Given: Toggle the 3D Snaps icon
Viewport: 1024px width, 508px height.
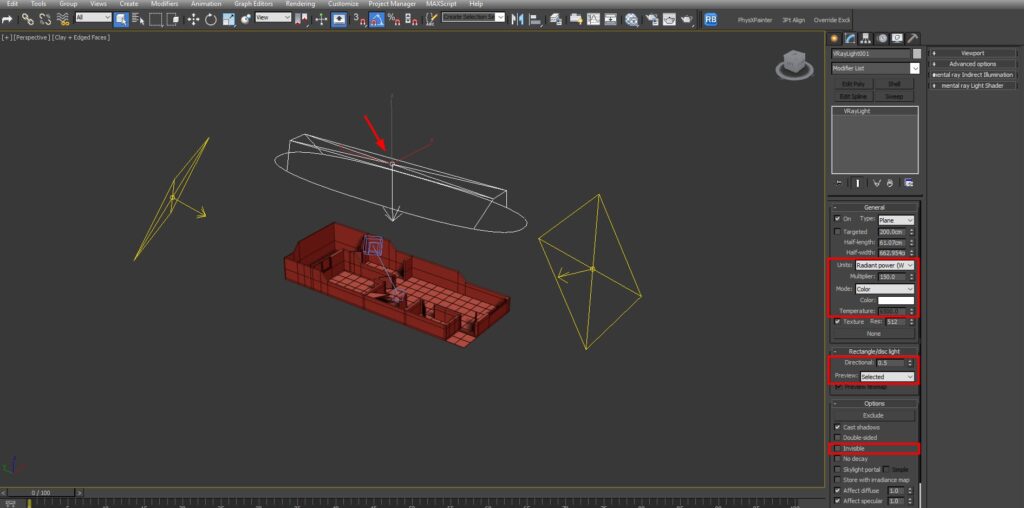Looking at the screenshot, I should [x=360, y=19].
